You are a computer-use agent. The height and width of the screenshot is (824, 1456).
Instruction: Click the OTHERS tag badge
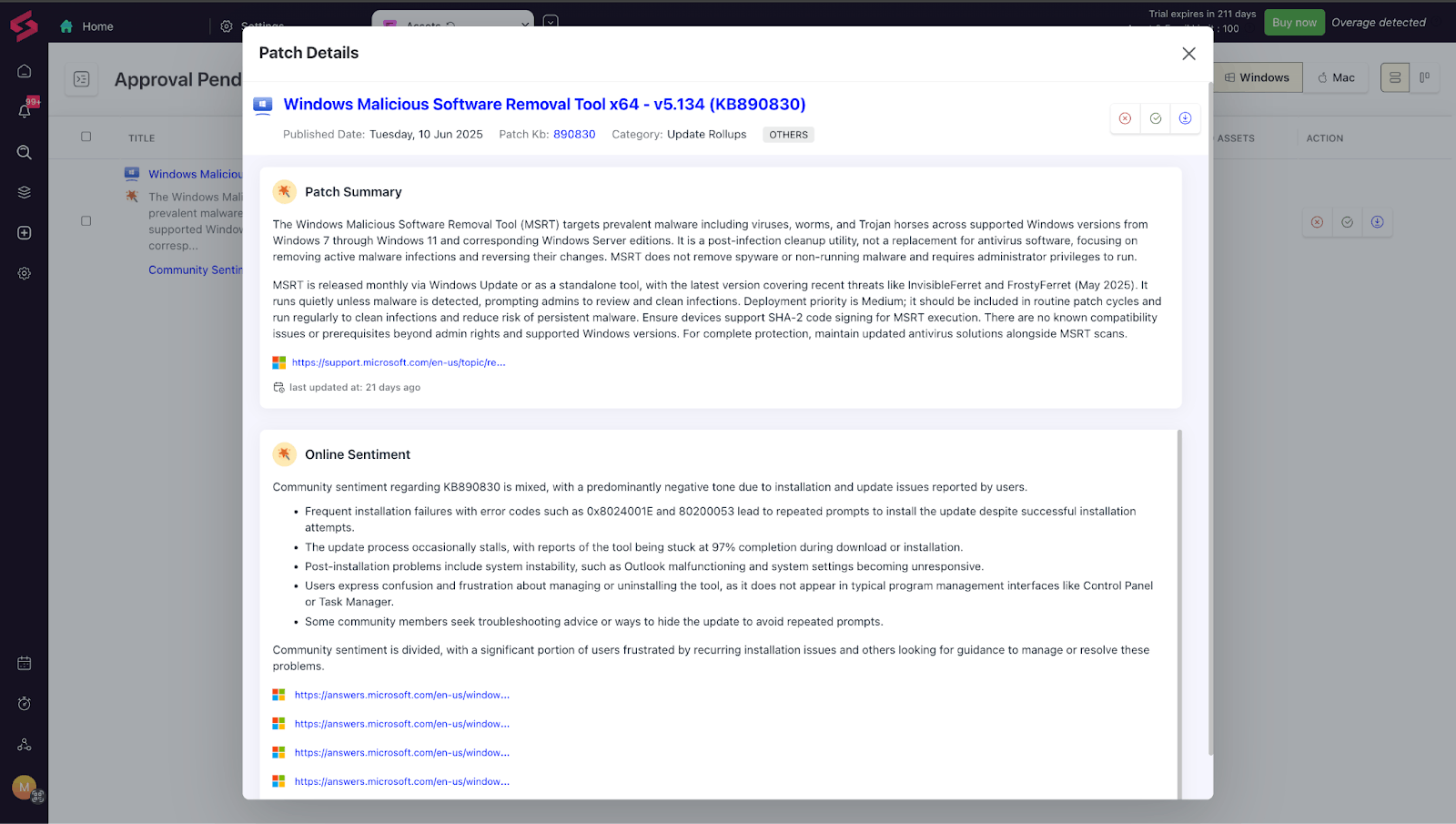[788, 135]
